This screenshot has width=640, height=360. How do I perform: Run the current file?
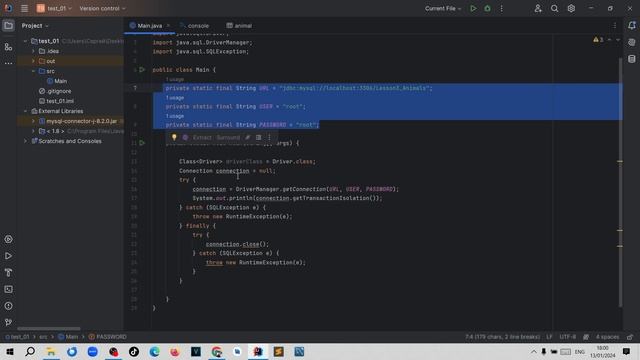point(473,8)
